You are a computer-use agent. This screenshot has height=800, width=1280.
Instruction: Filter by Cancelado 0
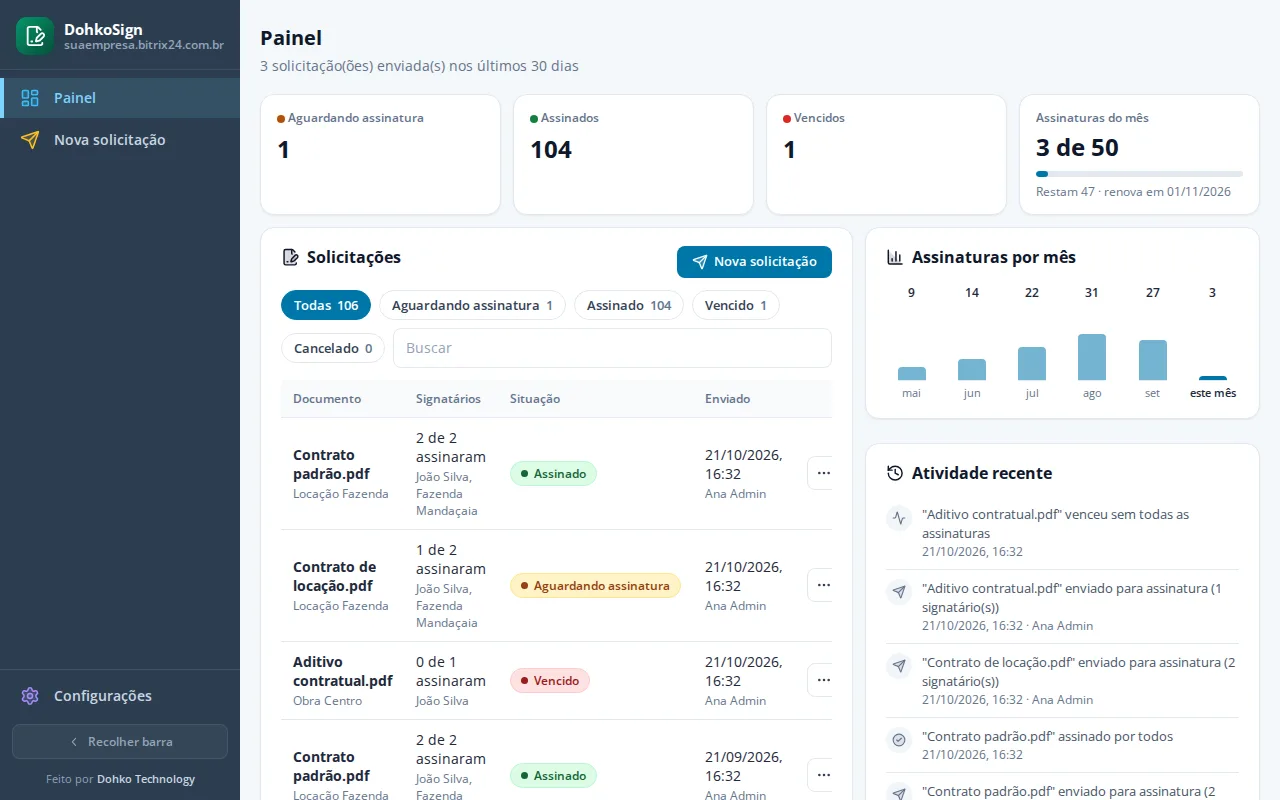click(x=333, y=348)
